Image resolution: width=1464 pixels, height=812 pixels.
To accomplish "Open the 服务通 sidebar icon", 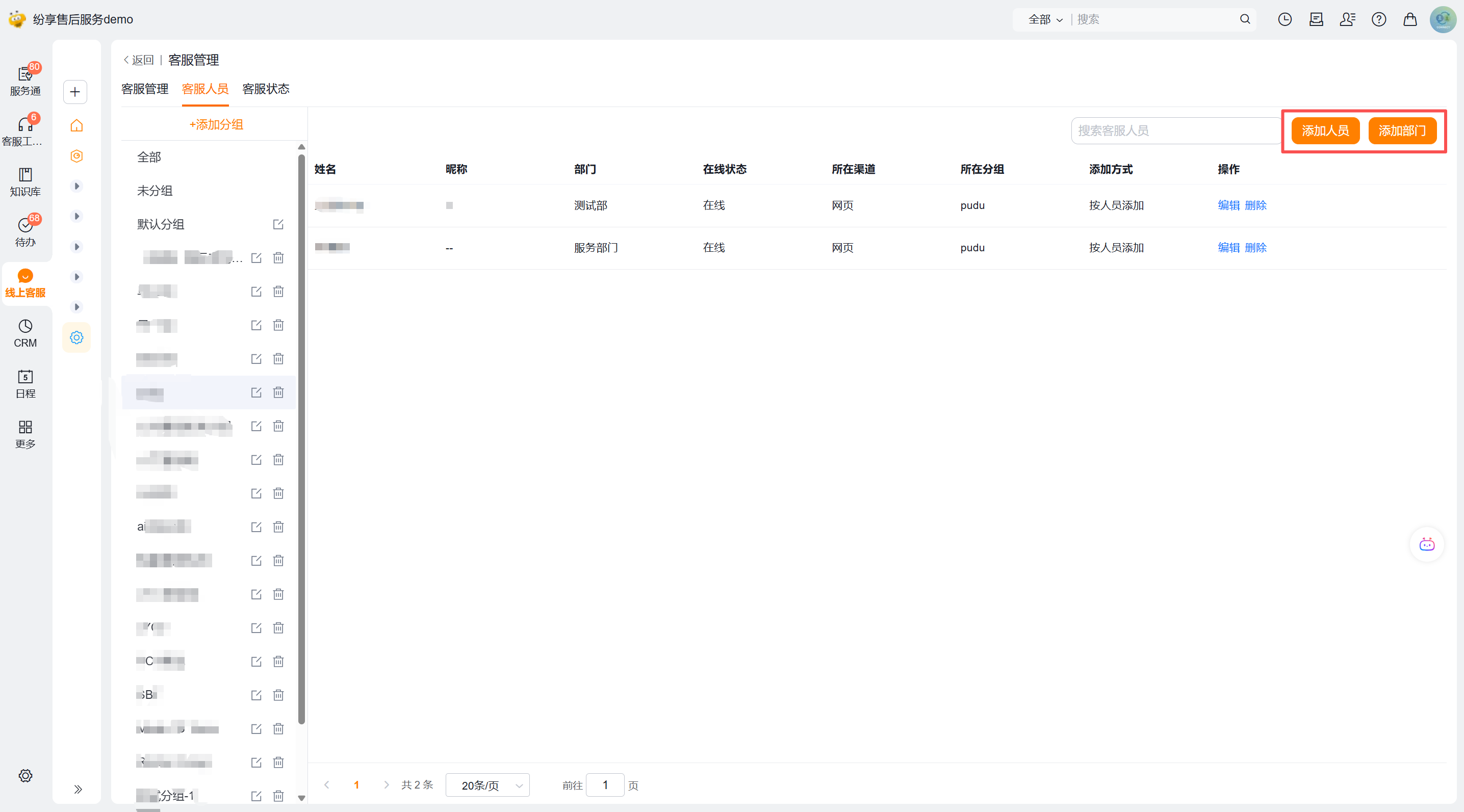I will [25, 80].
